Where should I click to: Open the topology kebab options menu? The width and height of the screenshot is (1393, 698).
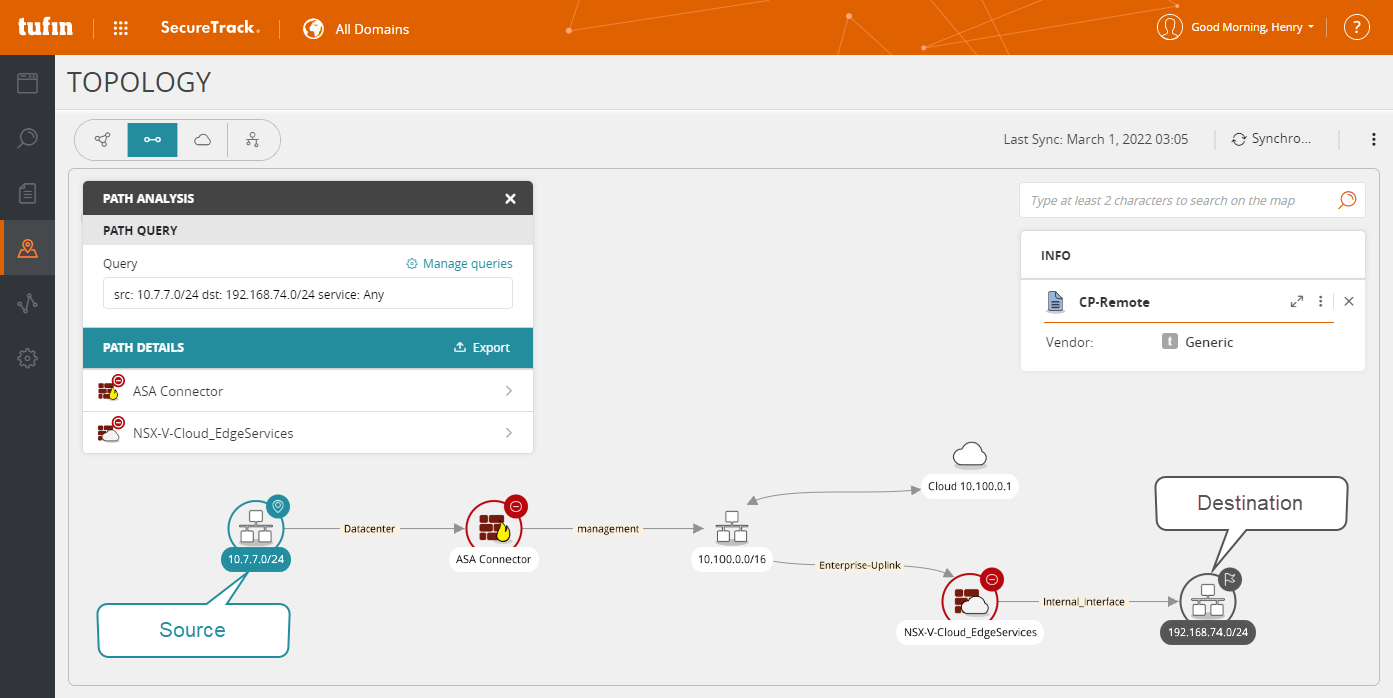point(1374,140)
